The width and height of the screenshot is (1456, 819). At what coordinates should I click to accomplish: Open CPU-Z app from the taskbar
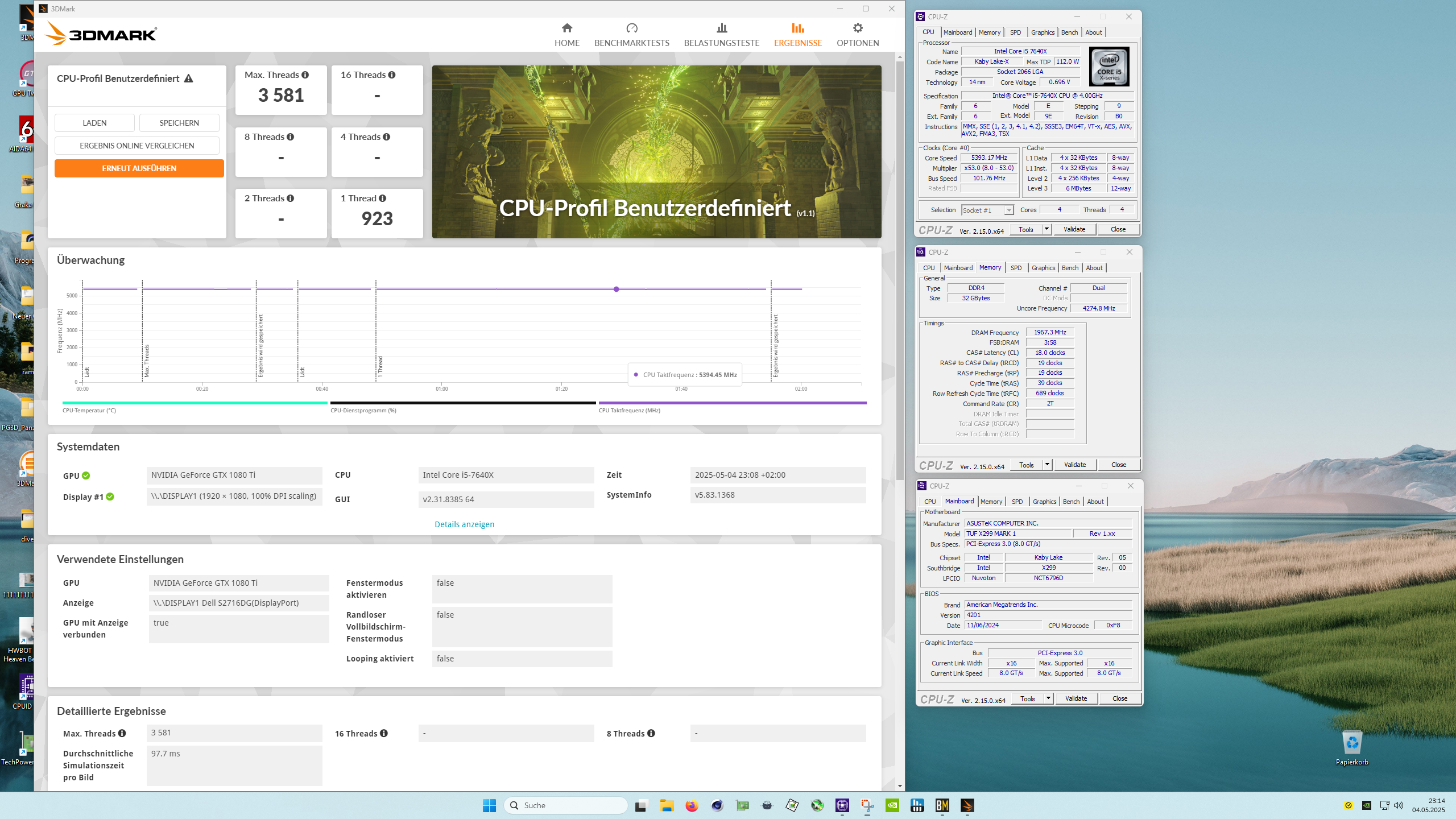point(842,805)
